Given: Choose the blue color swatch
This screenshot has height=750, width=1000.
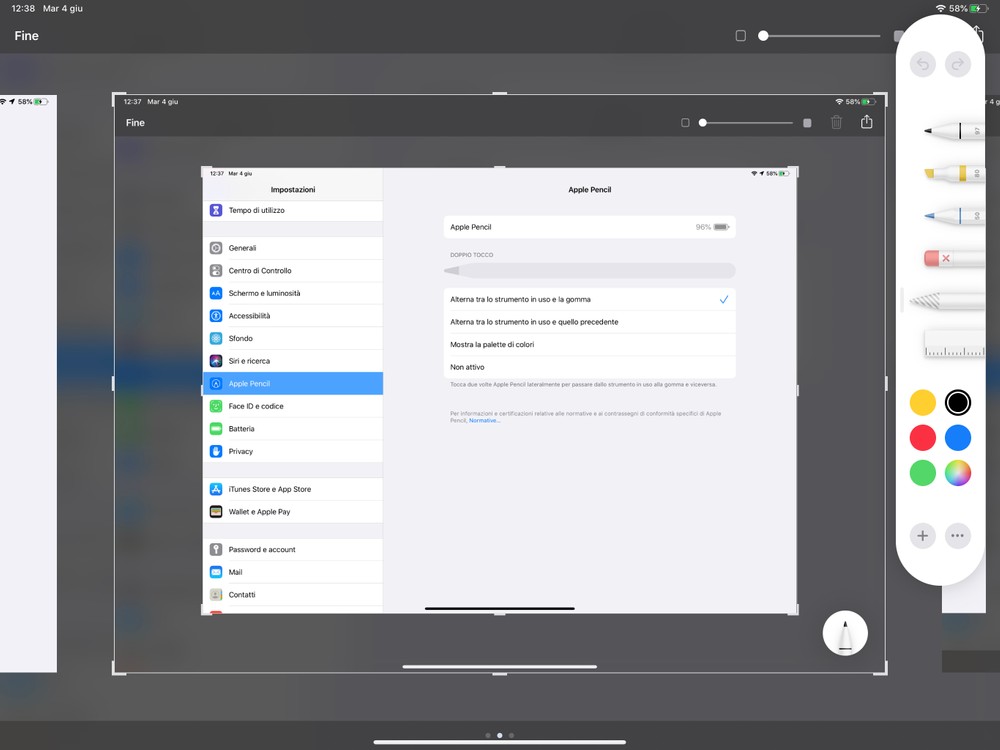Looking at the screenshot, I should pos(957,438).
